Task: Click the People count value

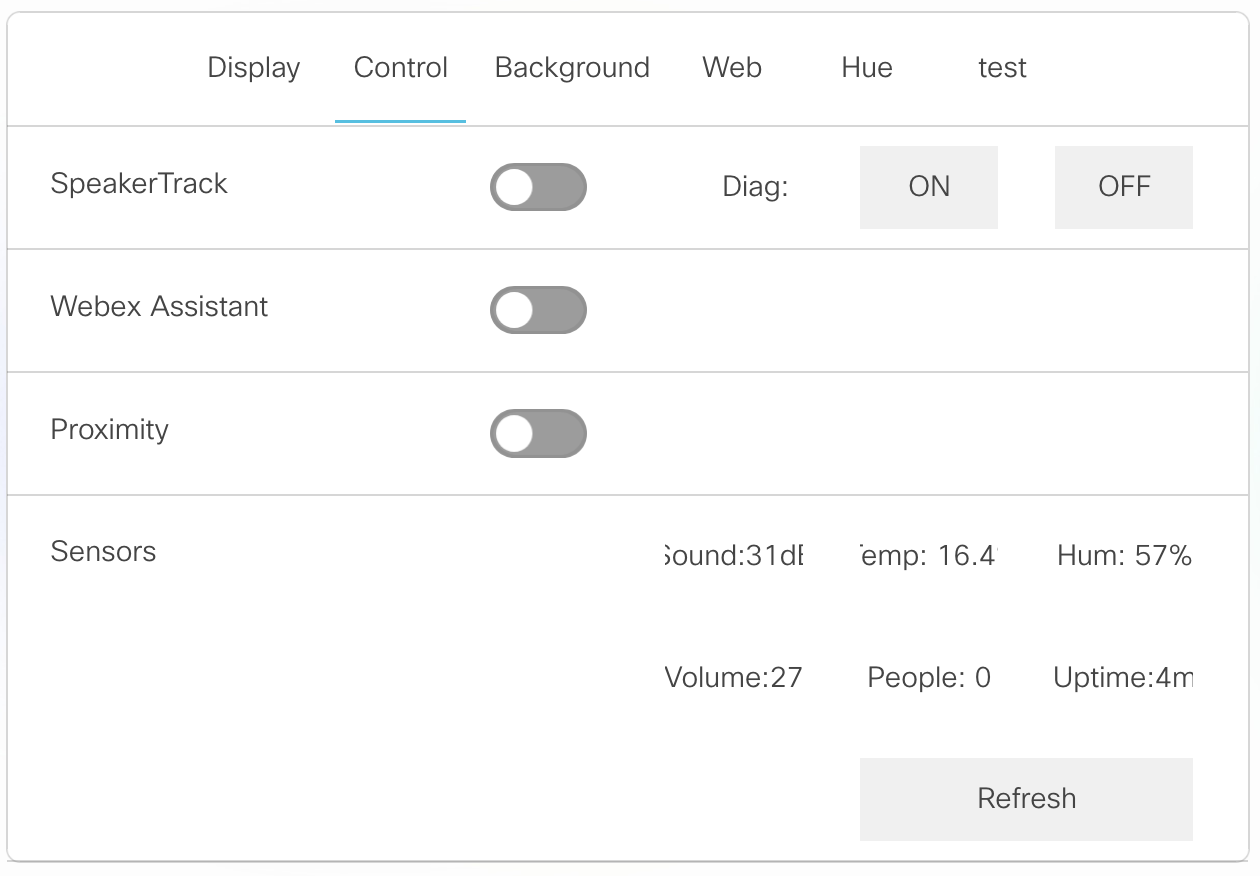Action: coord(928,677)
